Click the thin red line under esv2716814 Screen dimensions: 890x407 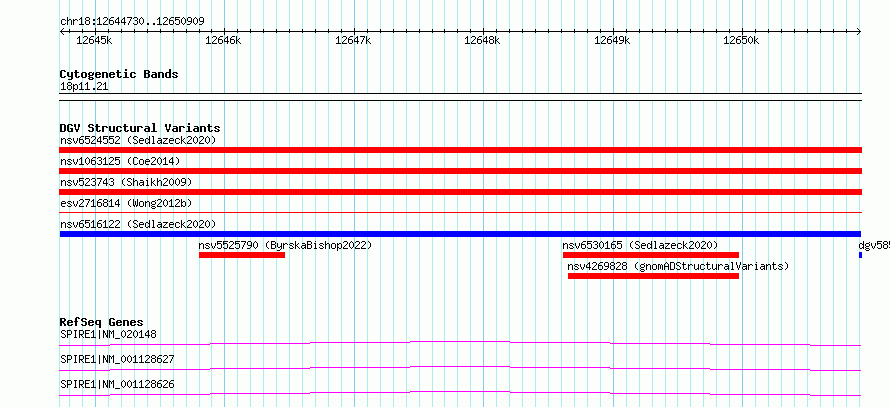[x=460, y=212]
